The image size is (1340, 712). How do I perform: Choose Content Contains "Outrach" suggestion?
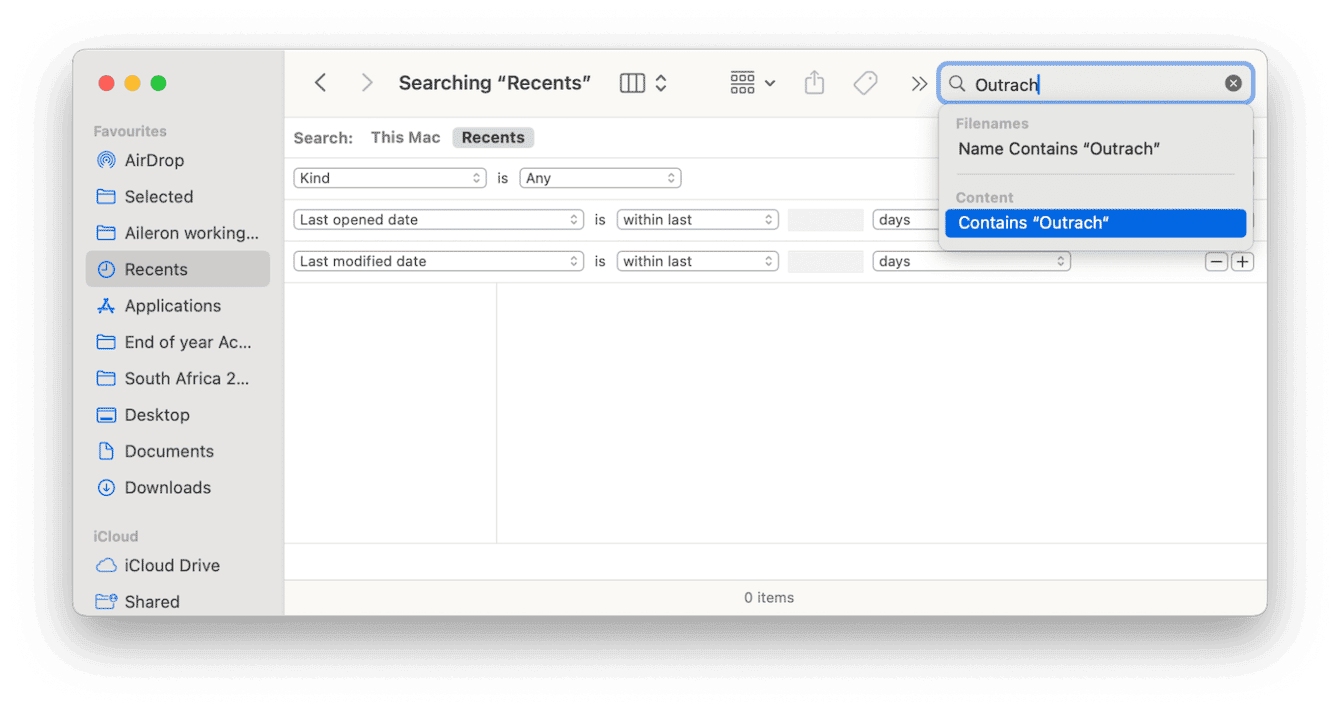pos(1095,222)
